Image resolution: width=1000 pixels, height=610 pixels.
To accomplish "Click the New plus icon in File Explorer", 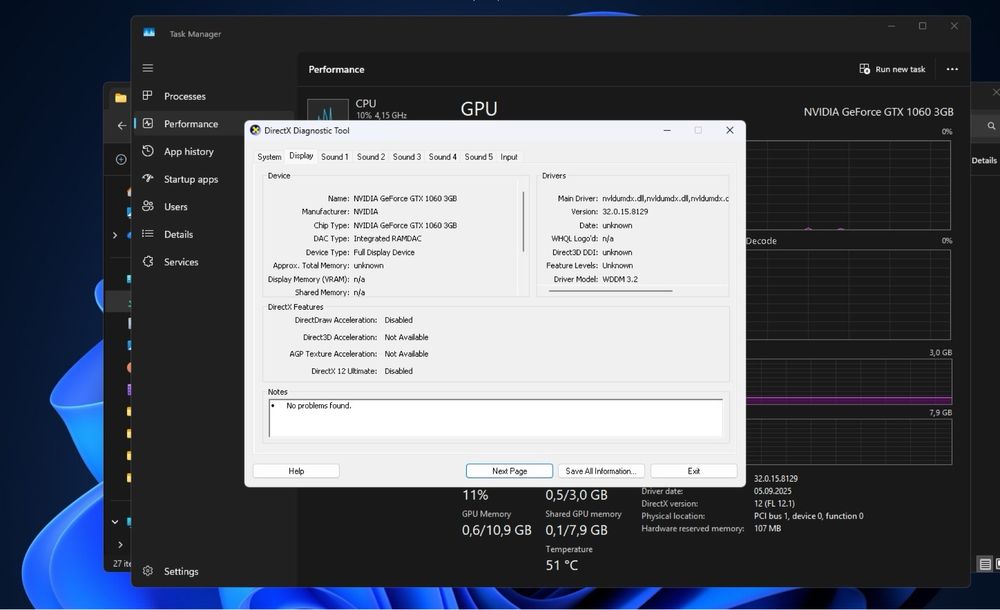I will 121,160.
